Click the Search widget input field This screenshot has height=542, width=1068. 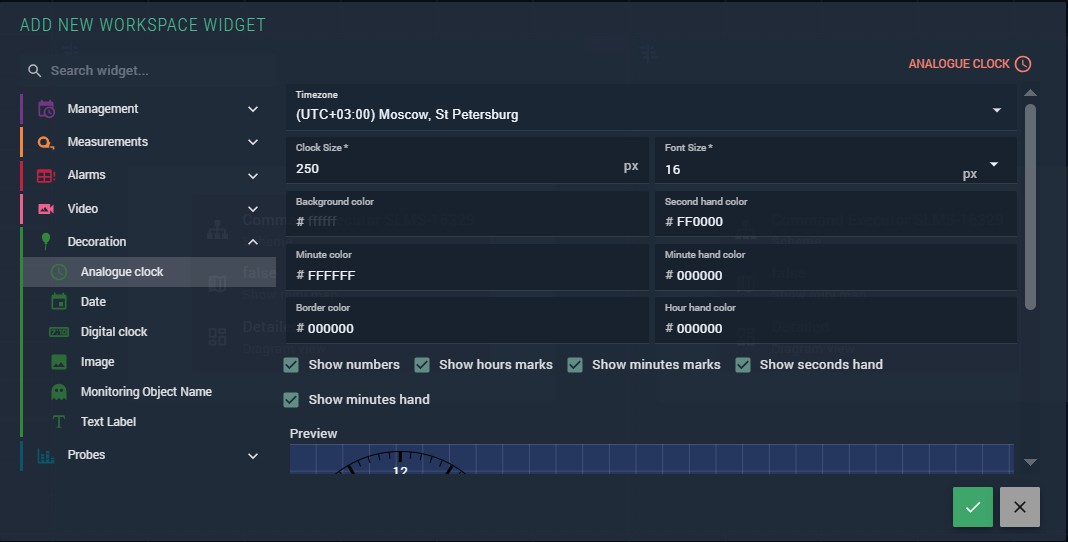[150, 71]
